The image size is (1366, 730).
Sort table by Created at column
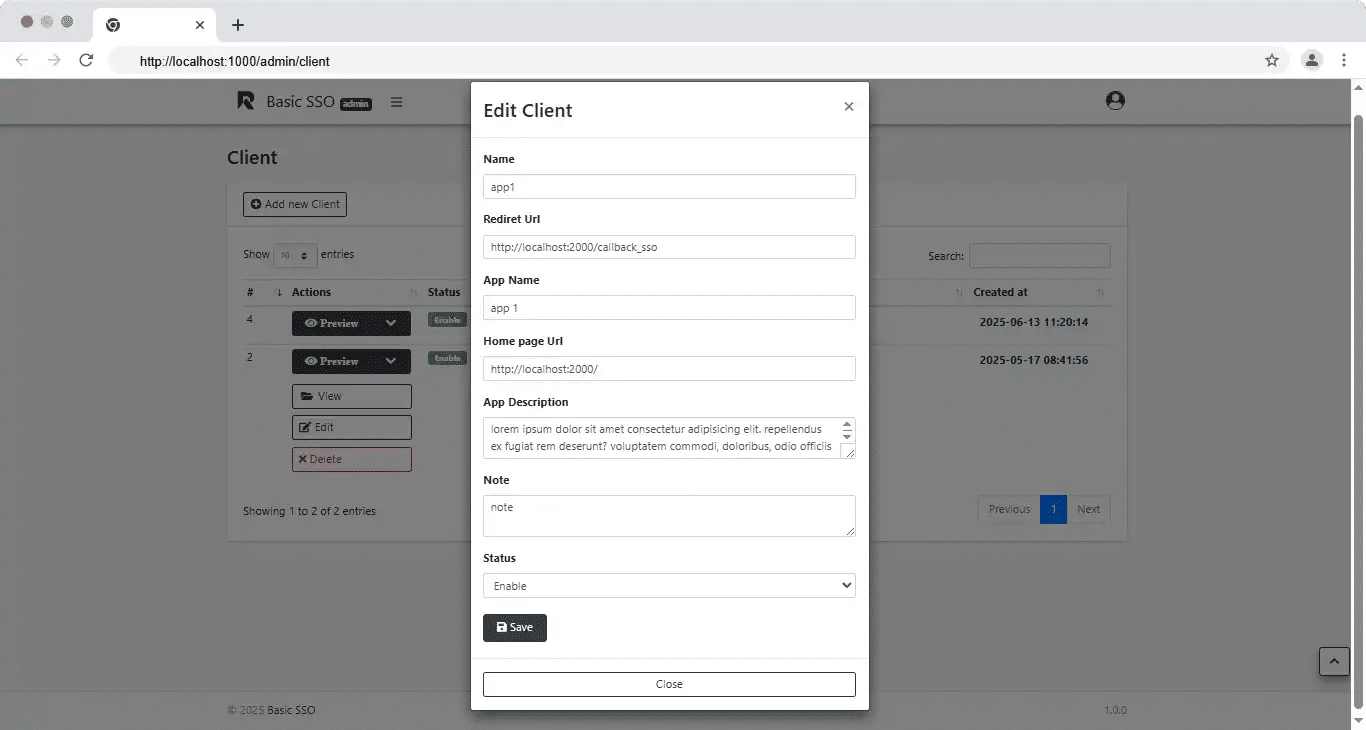click(x=1039, y=292)
